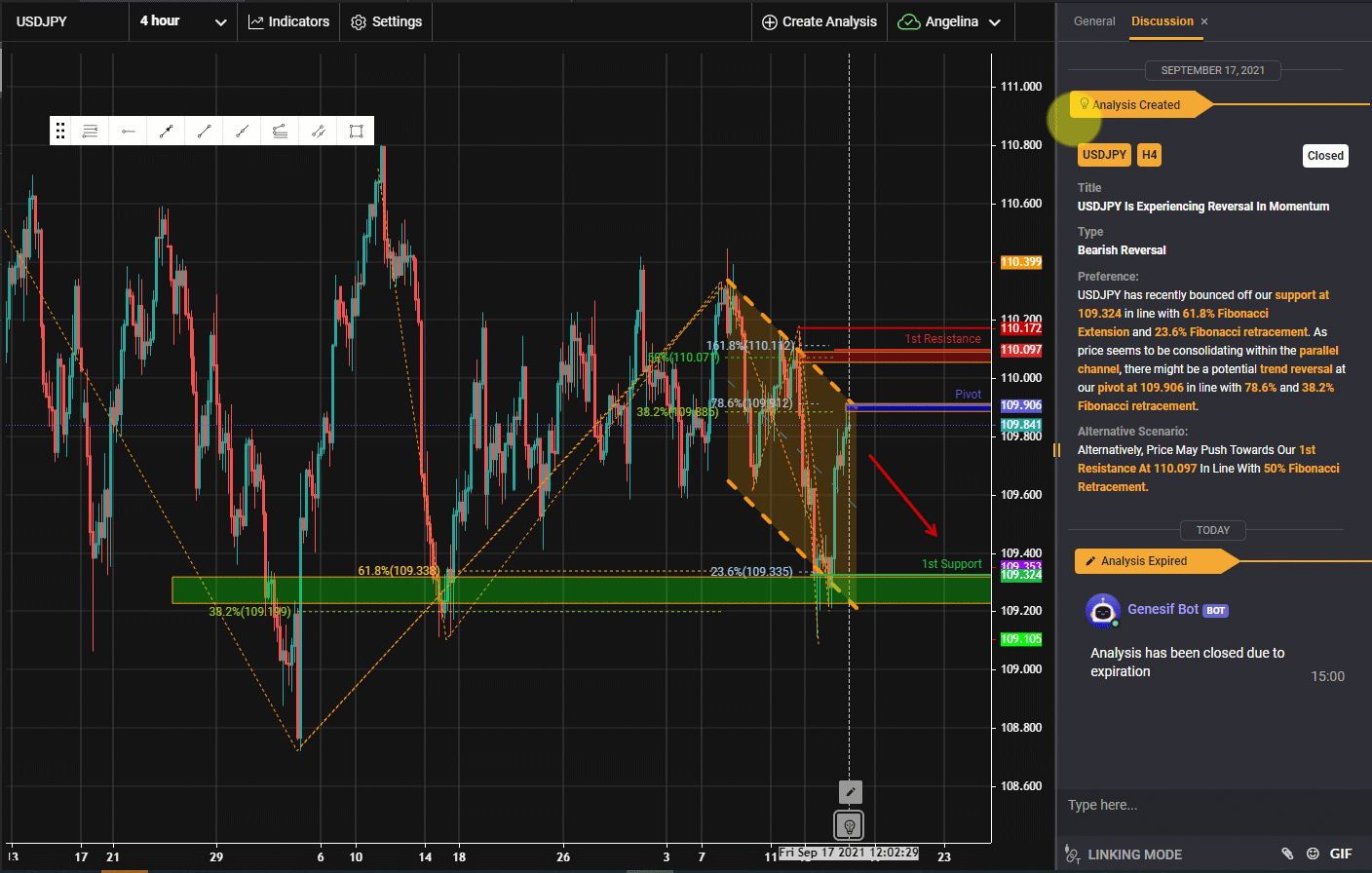
Task: Click the 109.906 pivot price label
Action: (x=1021, y=405)
